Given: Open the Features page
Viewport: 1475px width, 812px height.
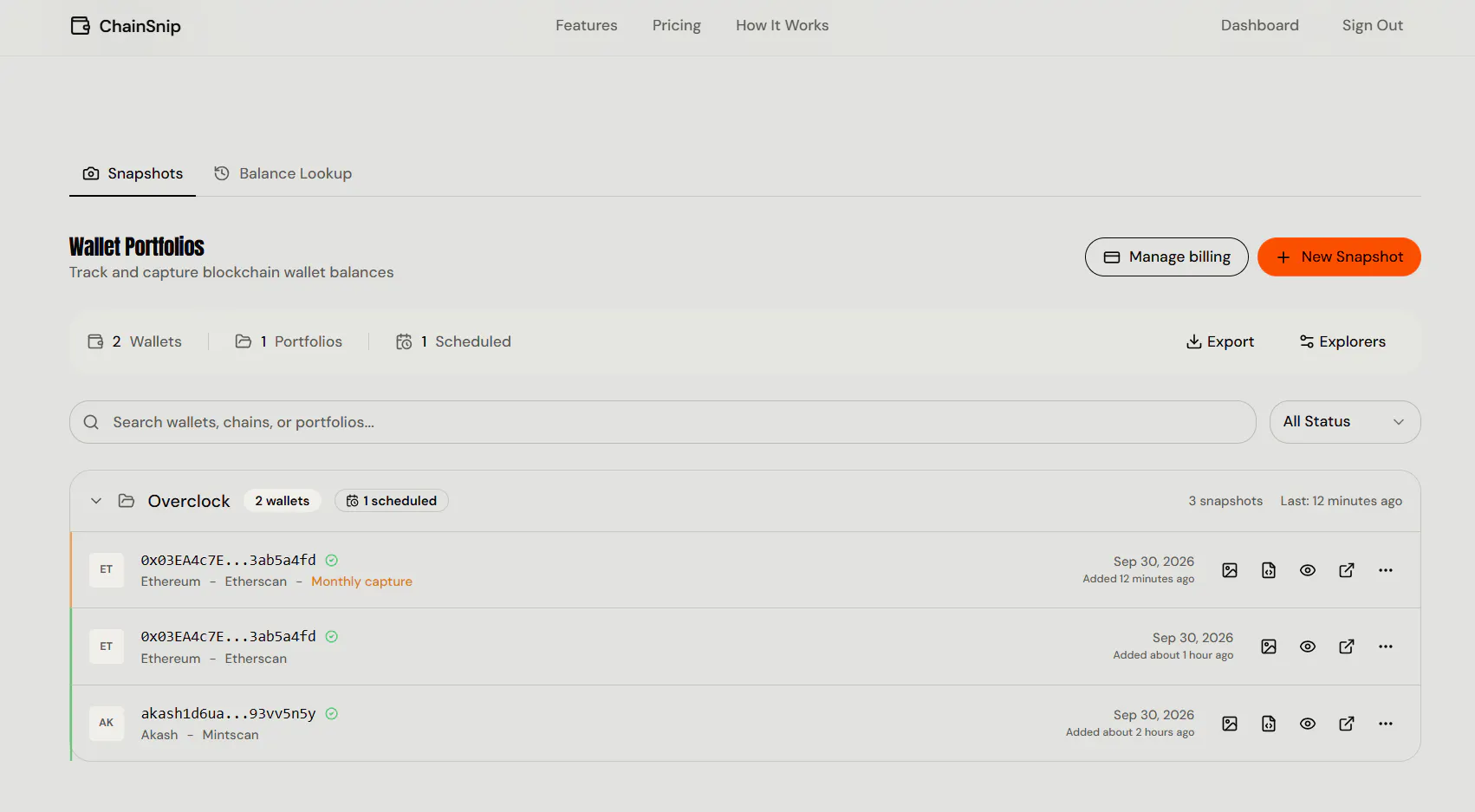Looking at the screenshot, I should click(x=587, y=25).
